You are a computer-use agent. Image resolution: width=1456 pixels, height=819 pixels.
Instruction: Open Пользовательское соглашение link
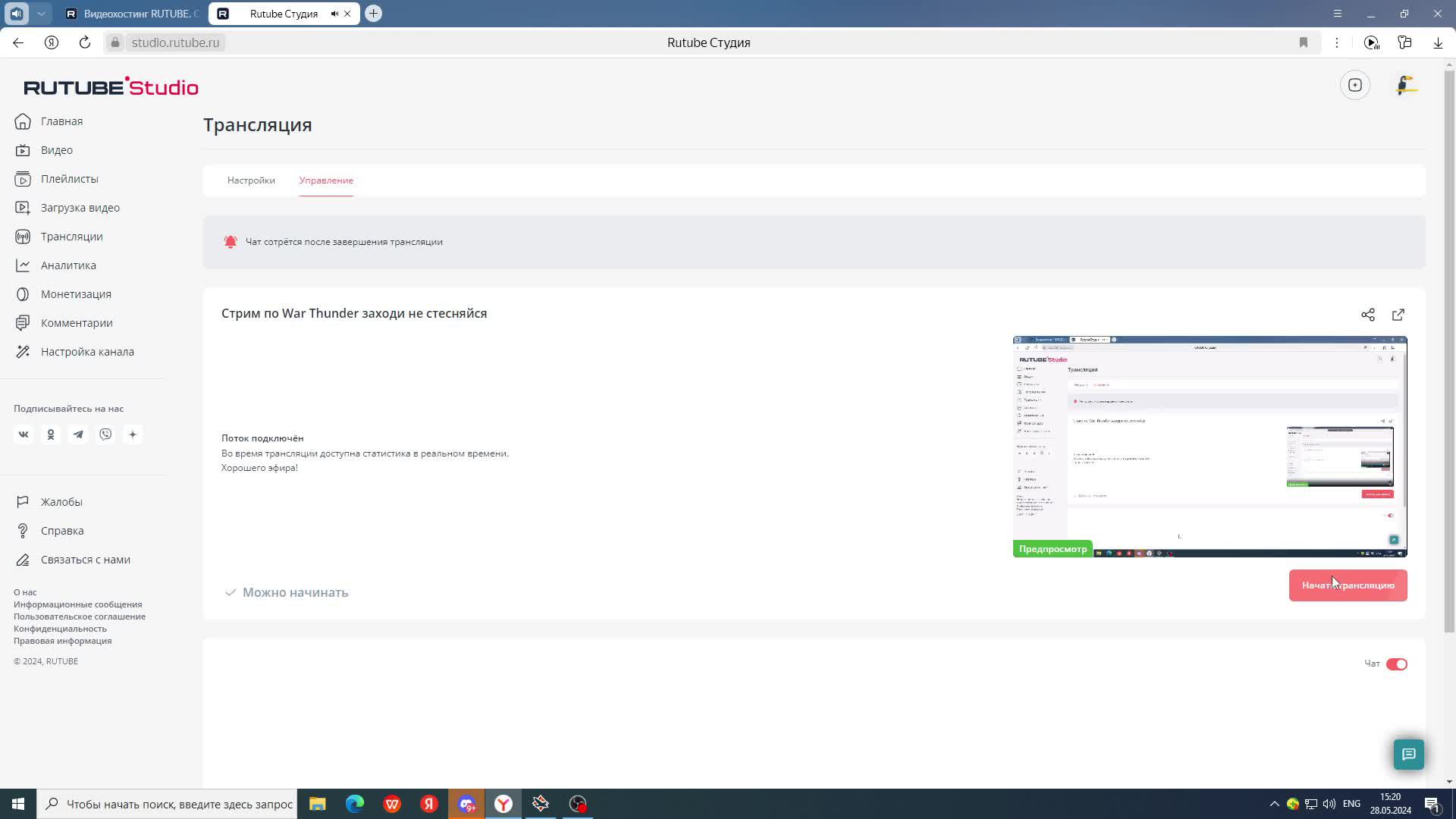[x=80, y=617]
